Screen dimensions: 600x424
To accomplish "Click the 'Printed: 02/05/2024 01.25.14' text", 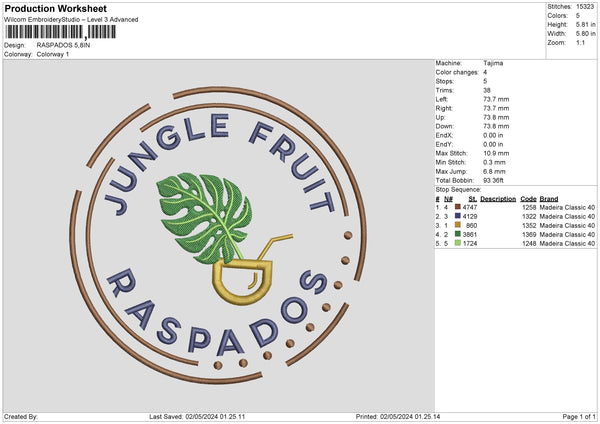I will click(x=398, y=416).
